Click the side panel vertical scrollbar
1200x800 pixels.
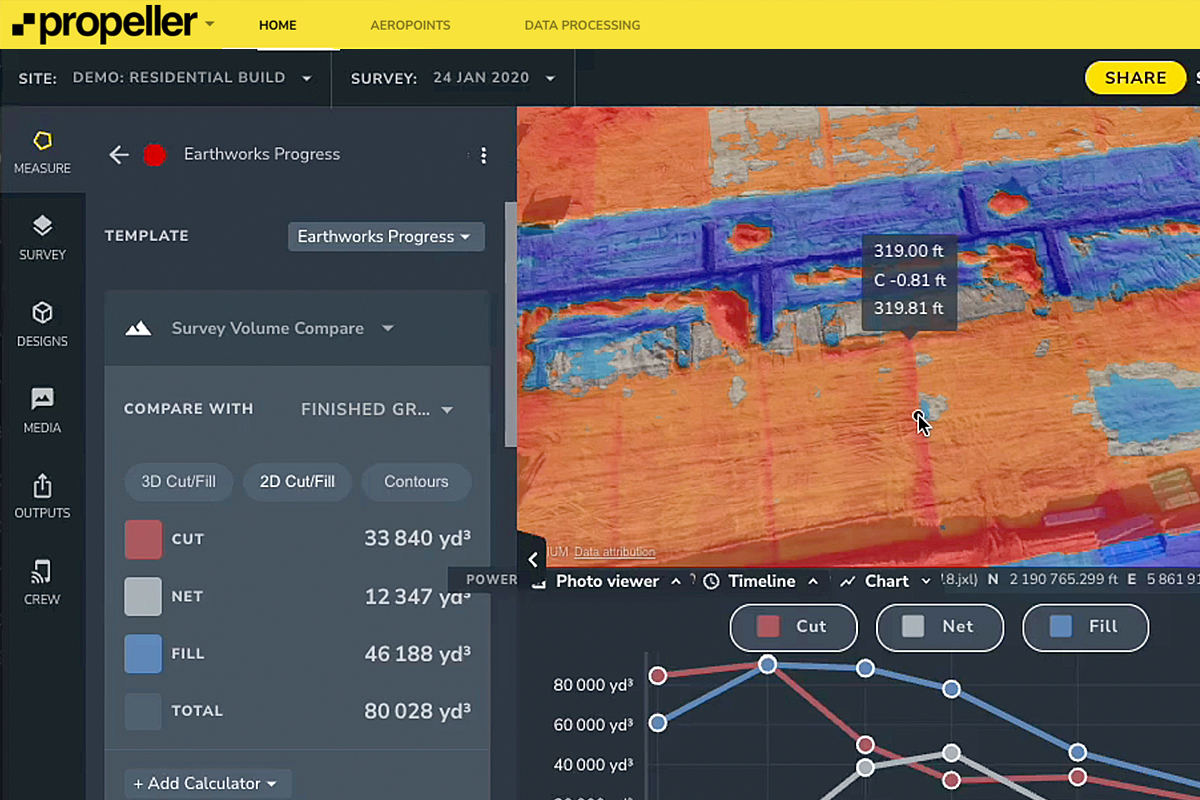[510, 323]
